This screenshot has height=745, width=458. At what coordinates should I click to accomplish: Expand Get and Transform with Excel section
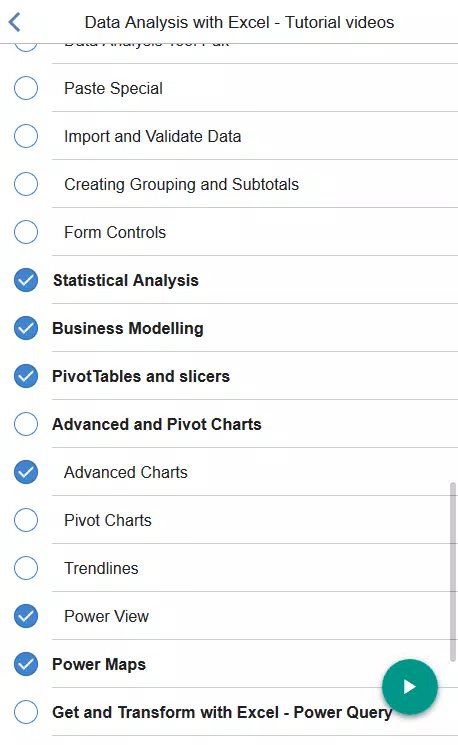pos(222,712)
